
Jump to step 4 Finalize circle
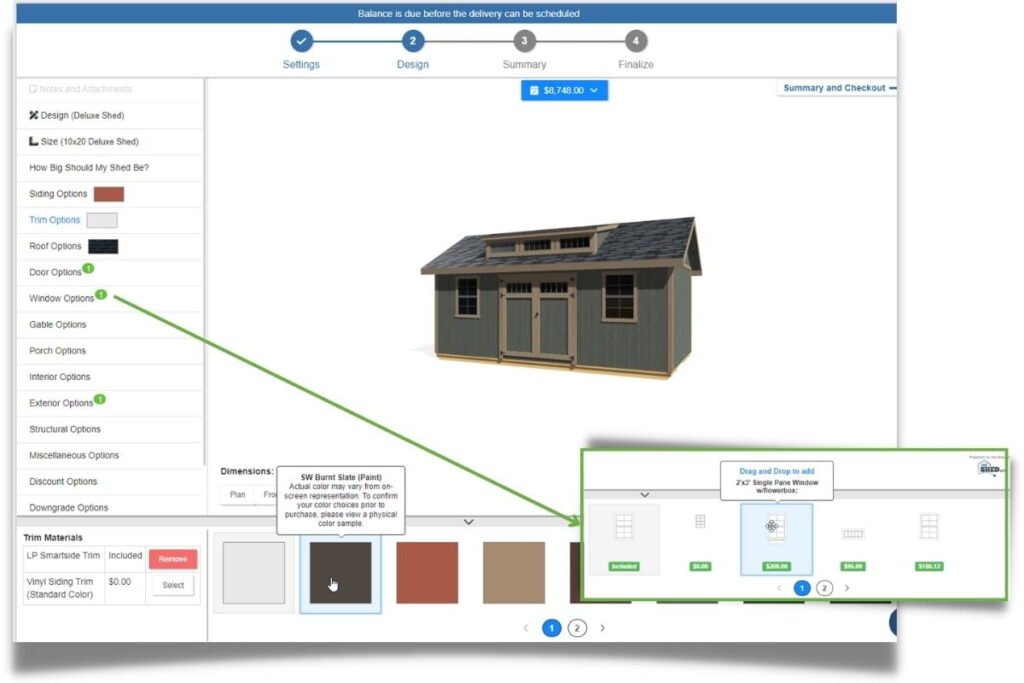635,41
